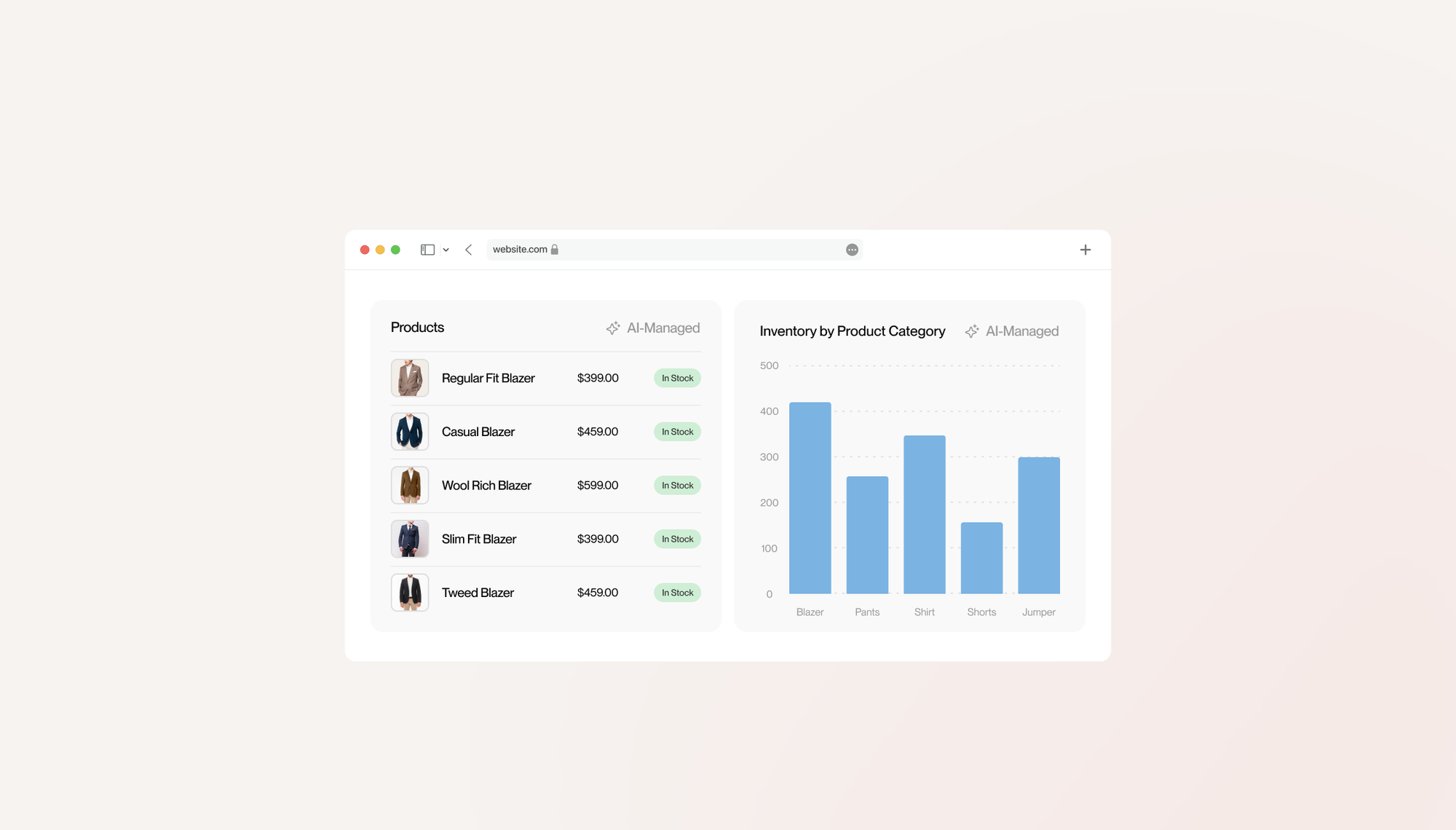
Task: Open the Tweed Blazer thumbnail
Action: [x=410, y=593]
